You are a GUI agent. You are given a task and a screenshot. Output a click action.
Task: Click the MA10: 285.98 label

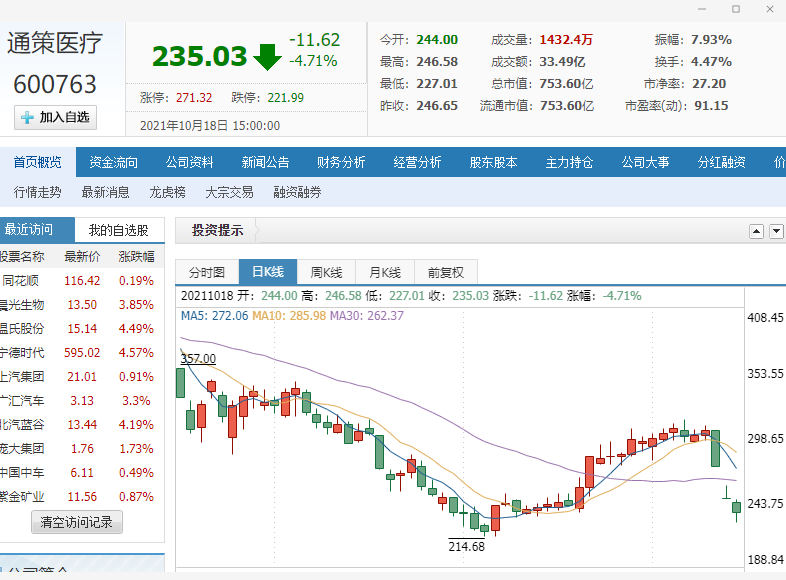(x=289, y=316)
